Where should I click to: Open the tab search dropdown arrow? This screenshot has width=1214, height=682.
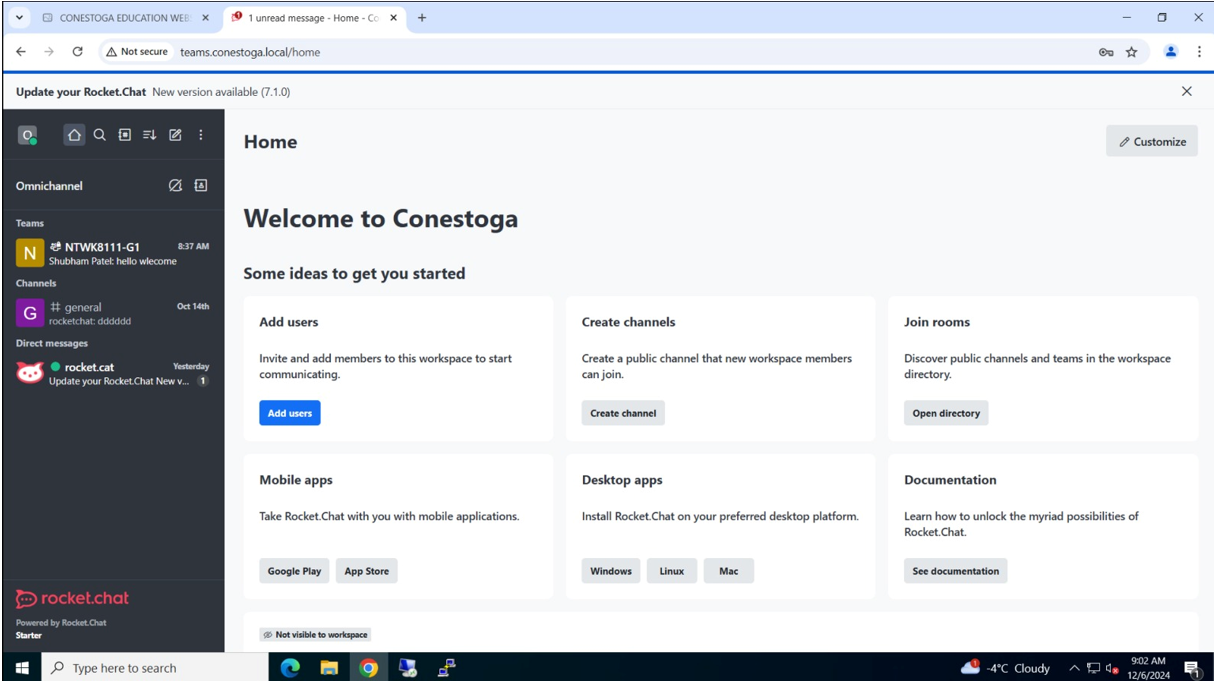coord(18,18)
